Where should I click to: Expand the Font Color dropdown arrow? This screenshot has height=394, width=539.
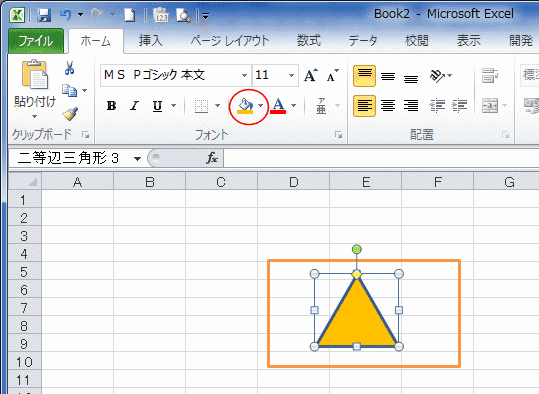(x=294, y=106)
